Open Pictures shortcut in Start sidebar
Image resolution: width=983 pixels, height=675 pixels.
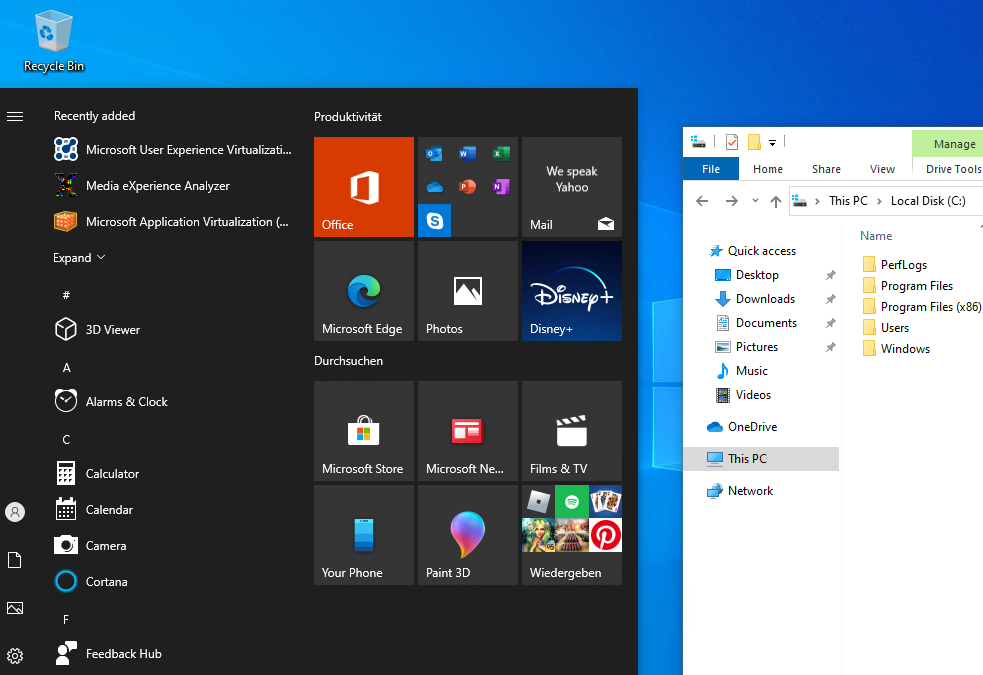click(x=15, y=608)
